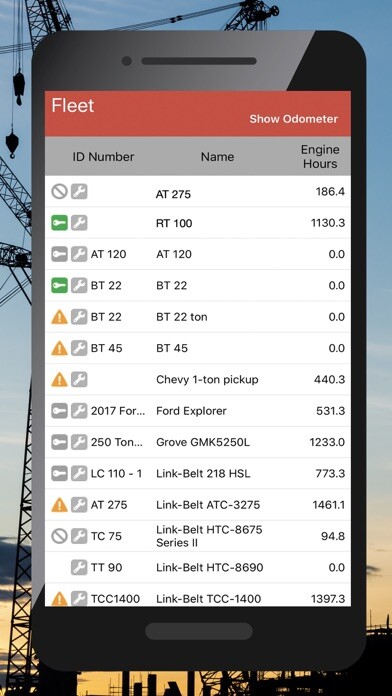Select the RT 100 vehicle name
The width and height of the screenshot is (392, 696).
(174, 223)
